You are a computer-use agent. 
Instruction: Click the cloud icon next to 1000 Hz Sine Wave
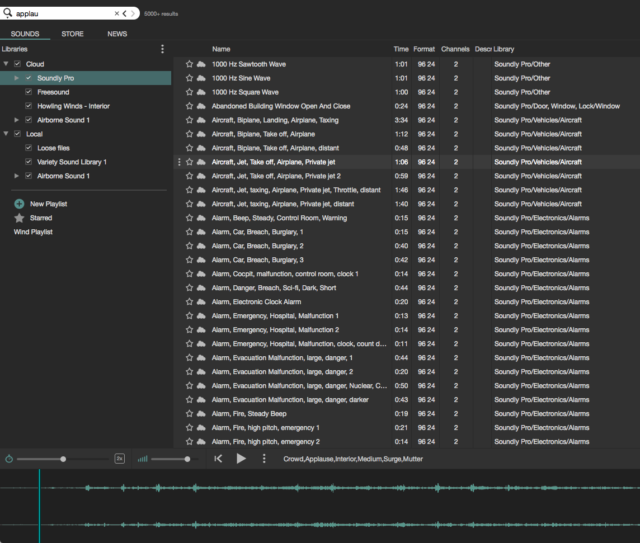click(200, 78)
